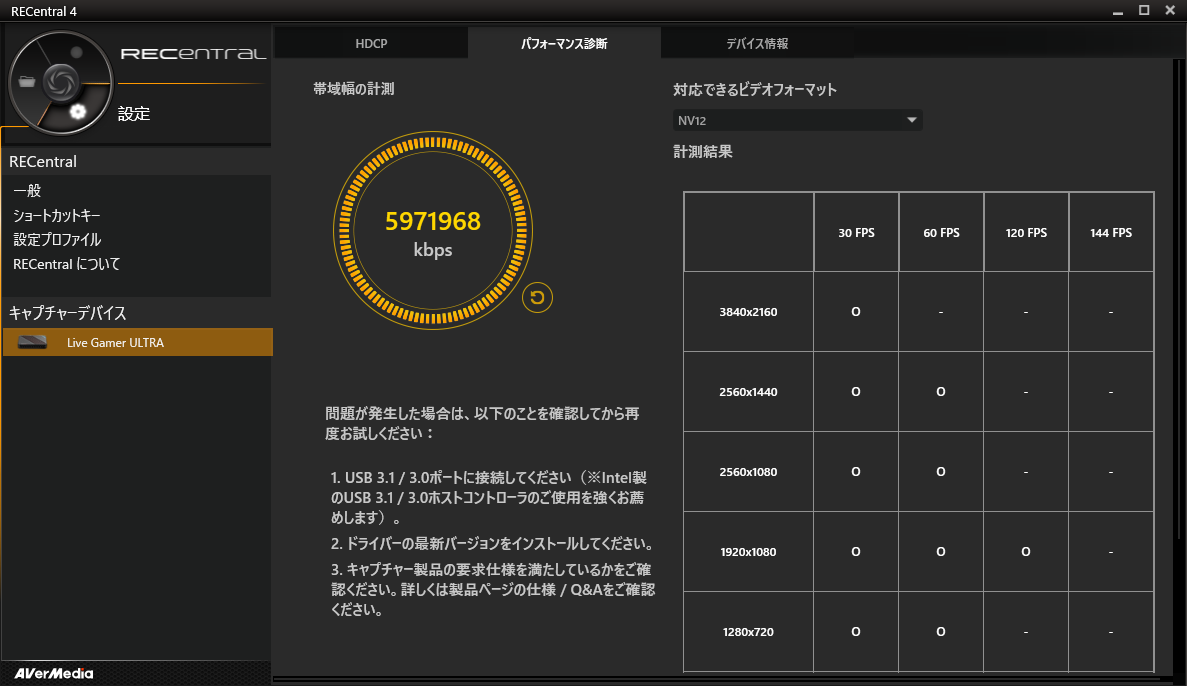Click the 30 FPS column header

pos(856,232)
